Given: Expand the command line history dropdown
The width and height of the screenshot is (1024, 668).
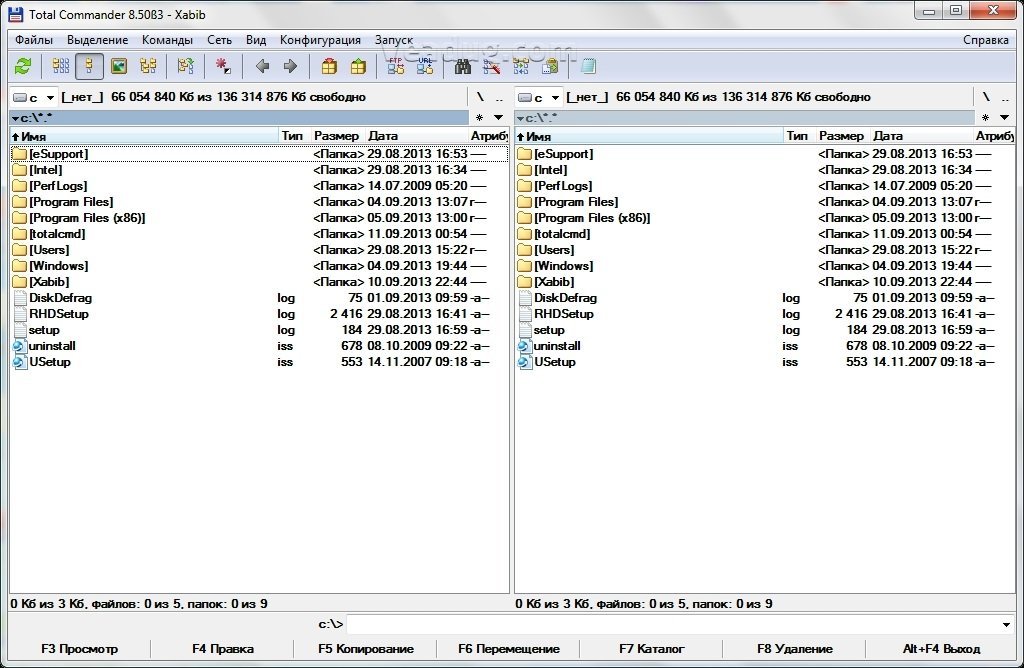Looking at the screenshot, I should pos(1005,625).
